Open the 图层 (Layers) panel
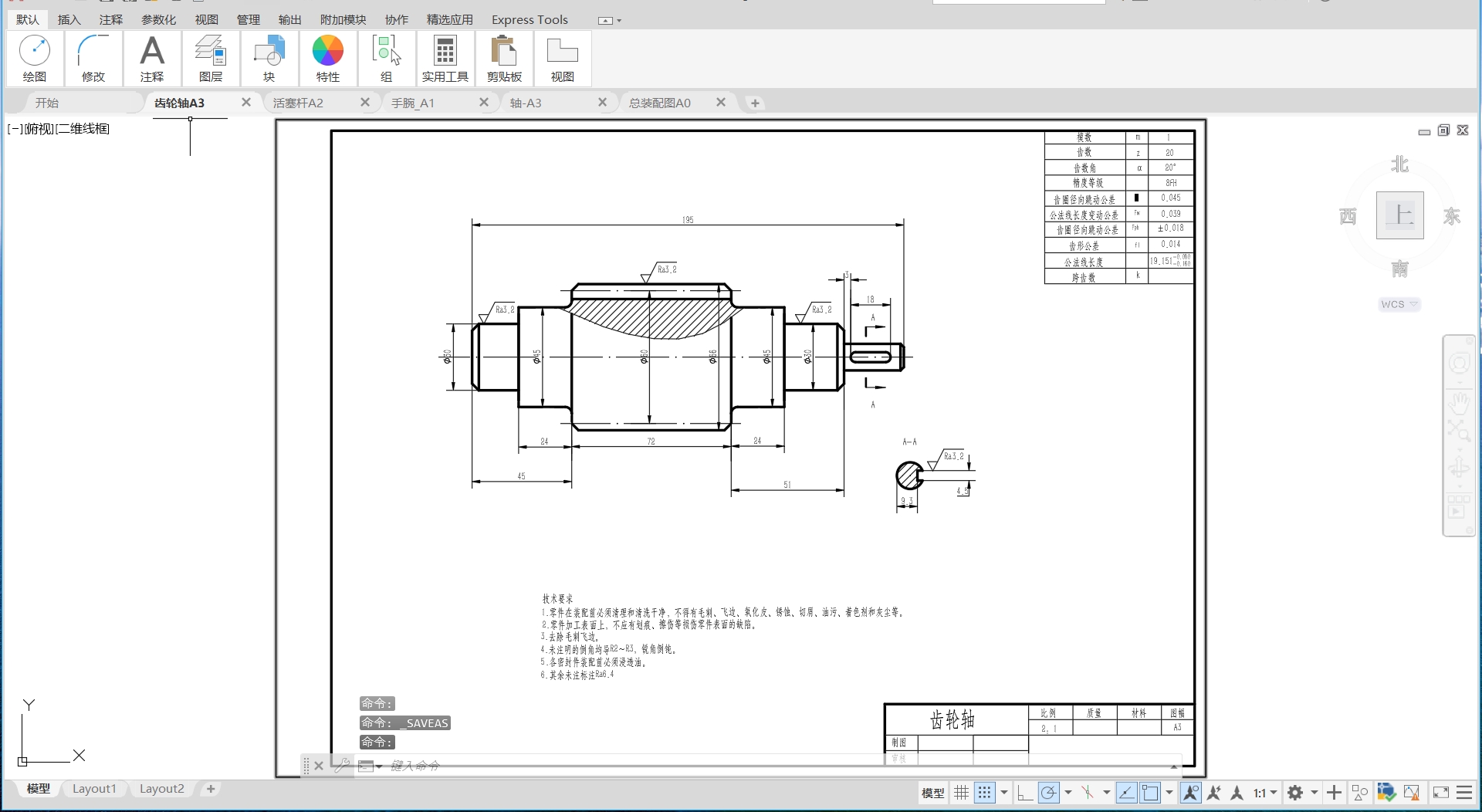 [x=211, y=58]
